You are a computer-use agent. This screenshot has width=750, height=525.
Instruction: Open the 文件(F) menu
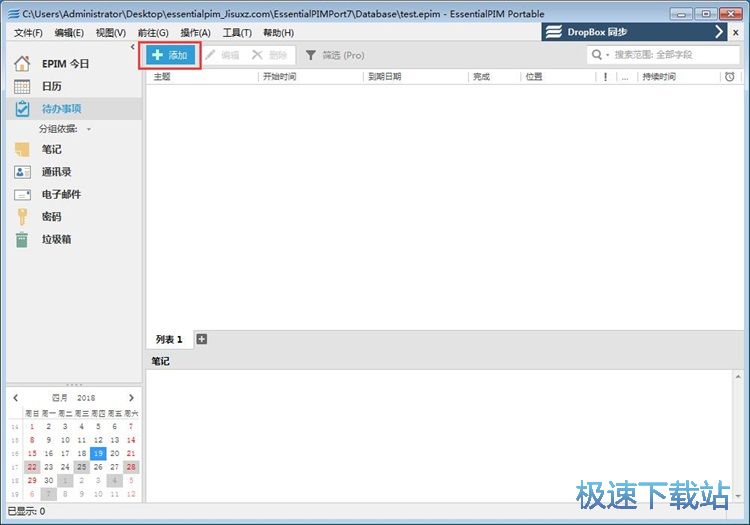29,33
